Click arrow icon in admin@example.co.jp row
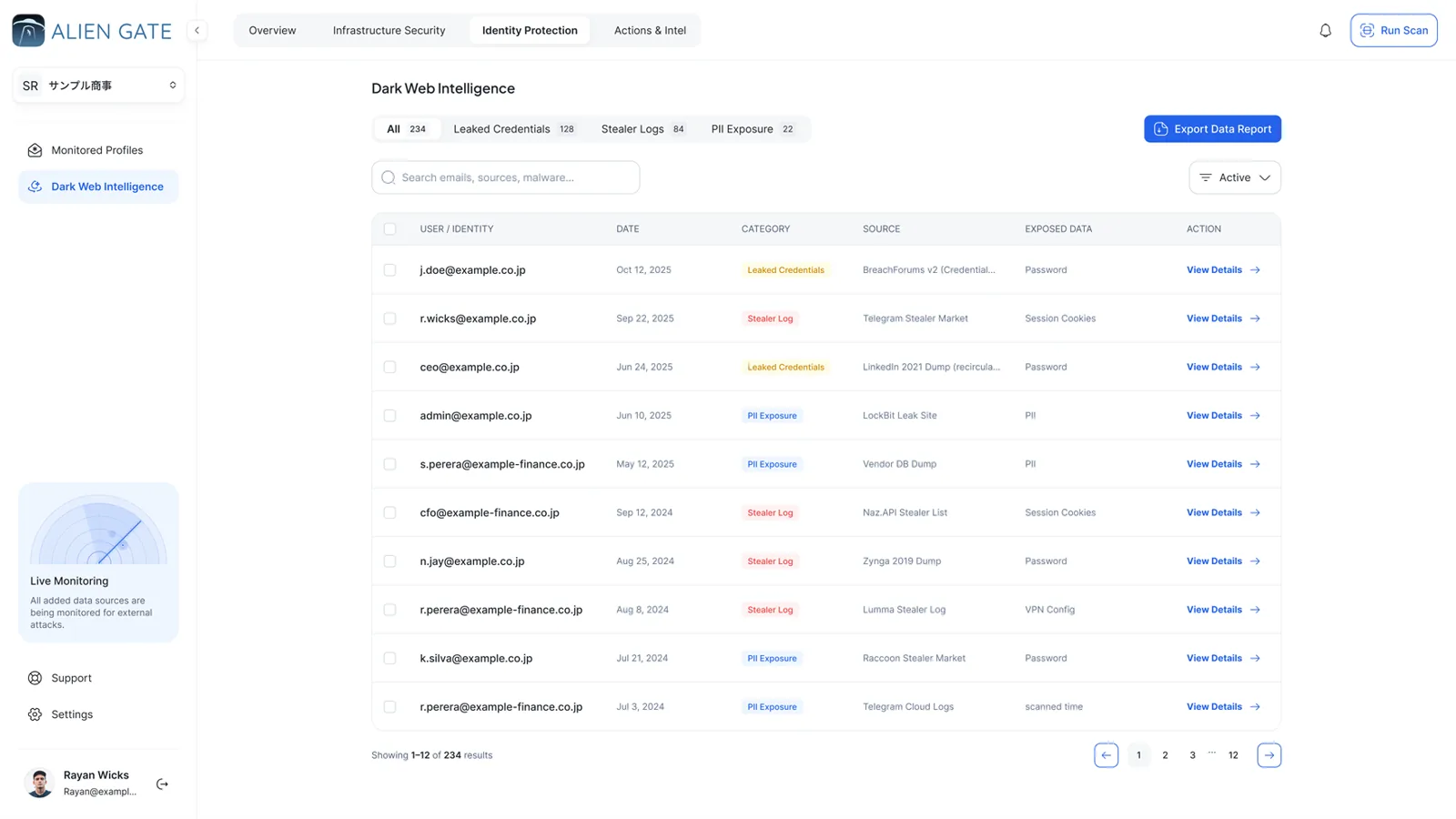Image resolution: width=1456 pixels, height=819 pixels. tap(1255, 416)
